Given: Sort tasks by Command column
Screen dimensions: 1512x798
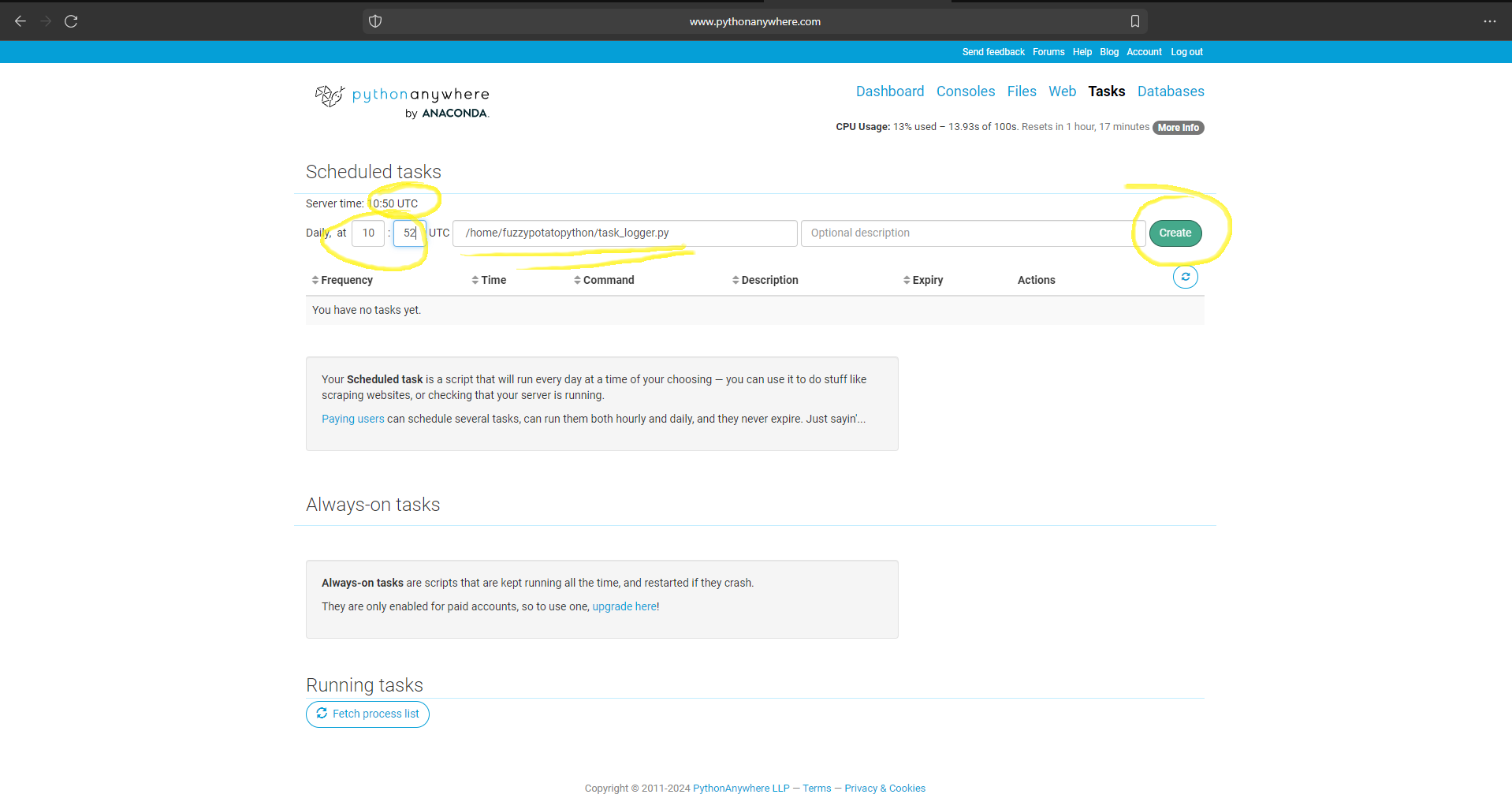Looking at the screenshot, I should click(x=604, y=280).
